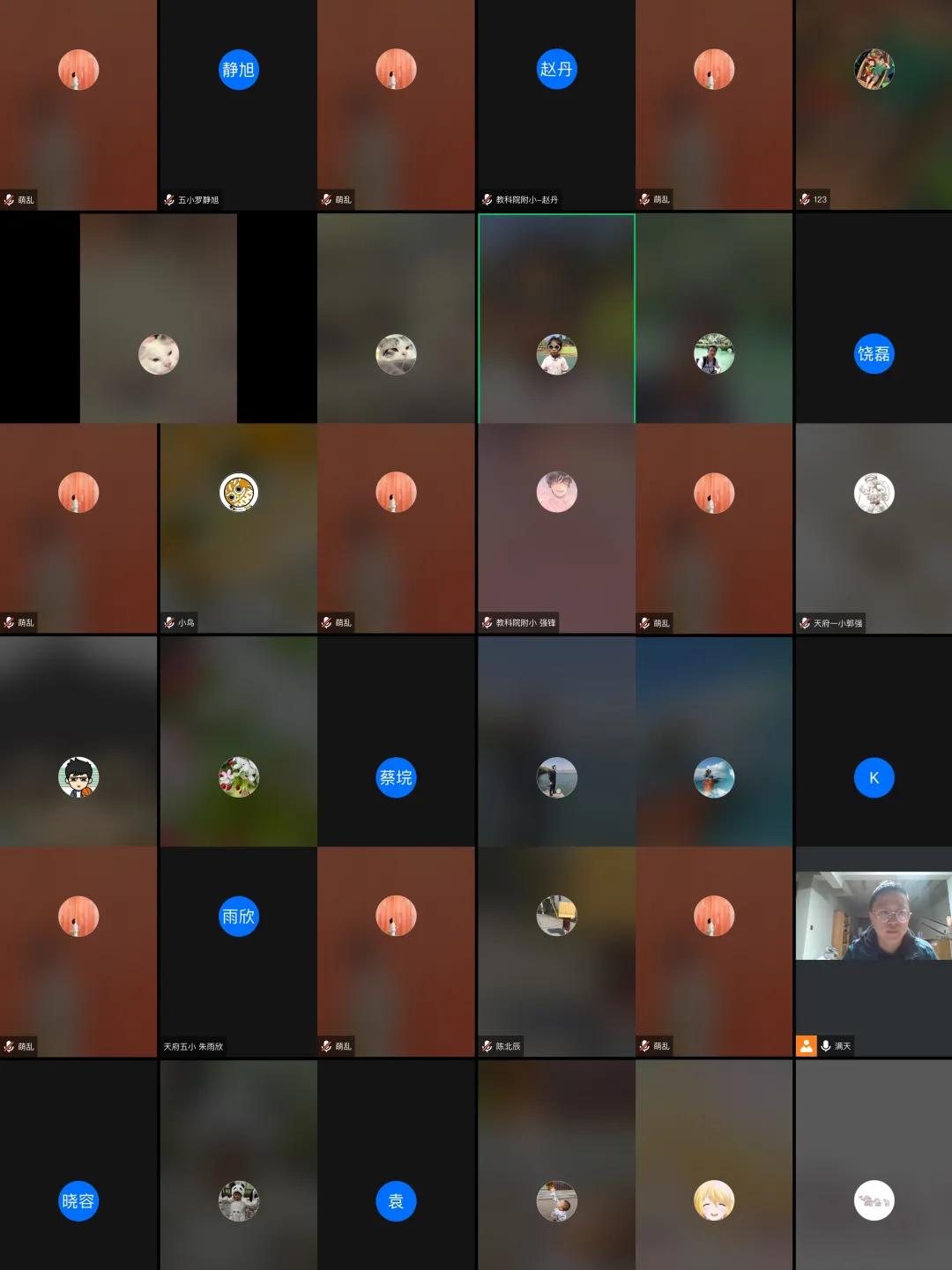
Task: Open 满天's live camera video
Action: [874, 916]
